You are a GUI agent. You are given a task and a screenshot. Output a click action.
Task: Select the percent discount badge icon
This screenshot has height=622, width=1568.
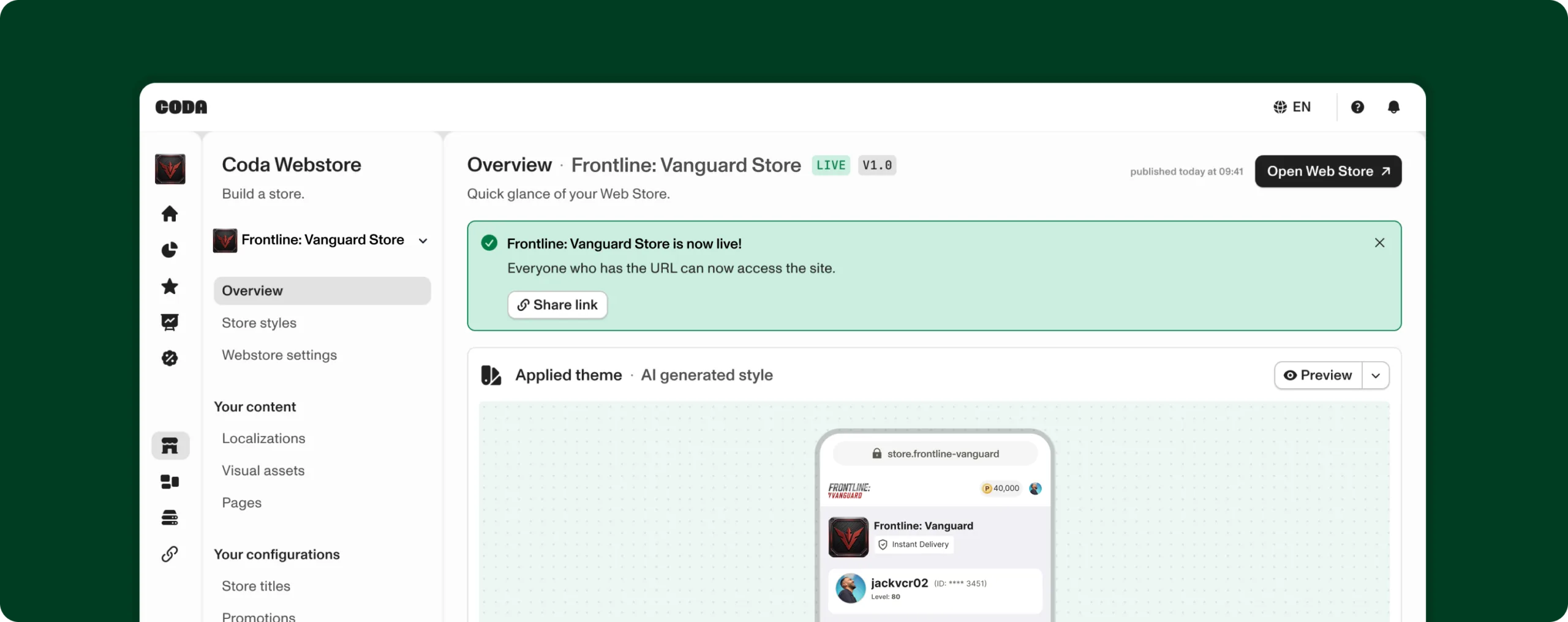(170, 358)
